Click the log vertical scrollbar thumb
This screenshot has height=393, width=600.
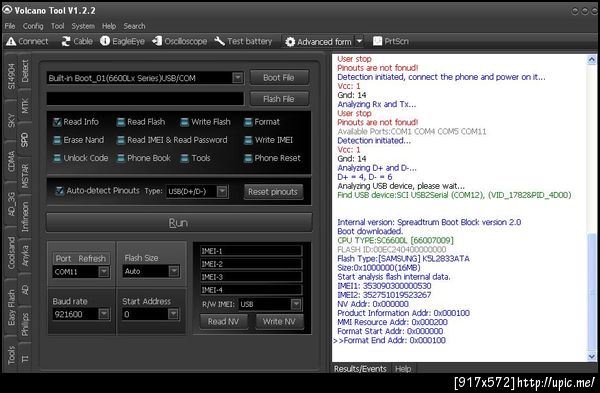point(592,293)
